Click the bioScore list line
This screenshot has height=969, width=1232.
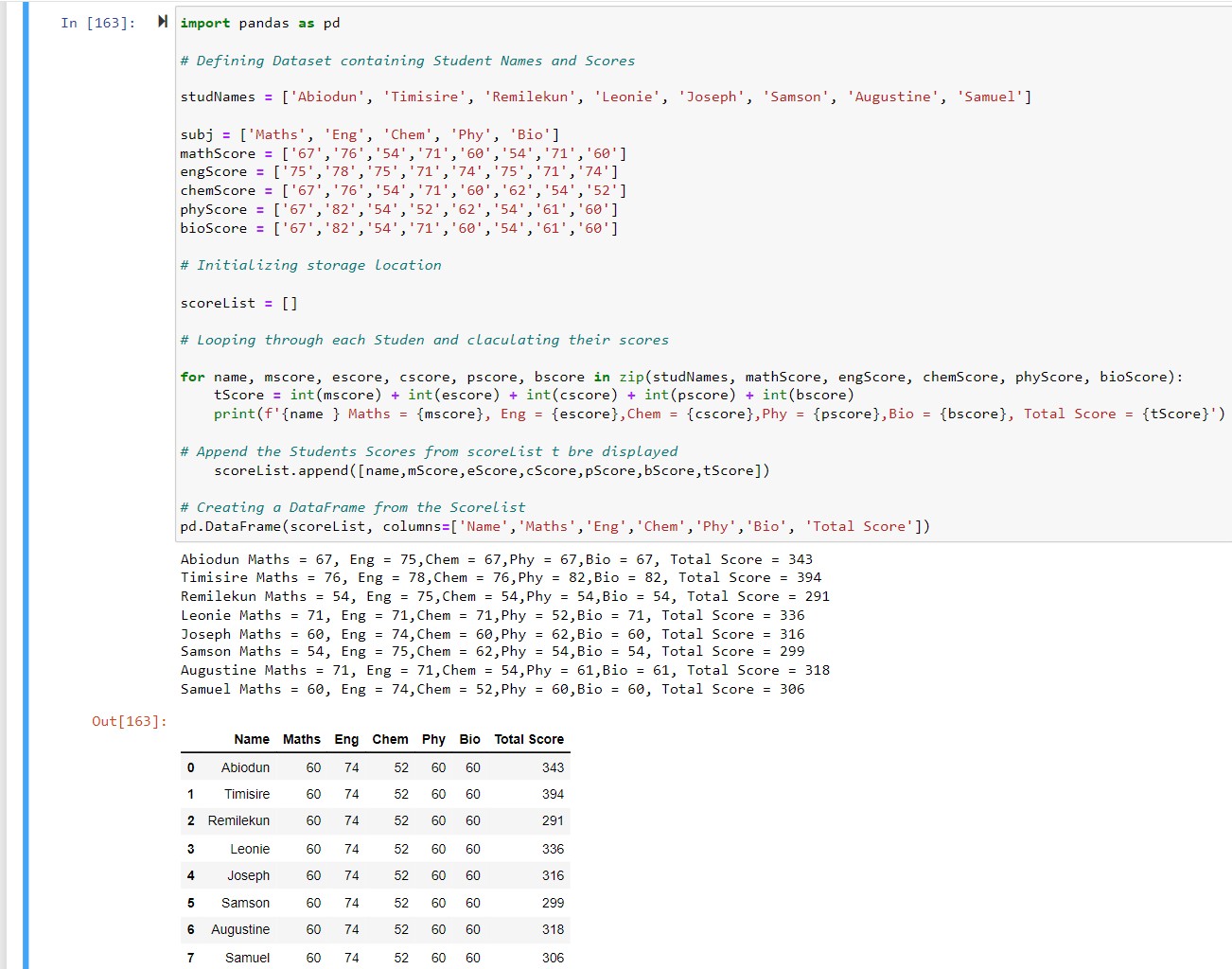[x=399, y=228]
